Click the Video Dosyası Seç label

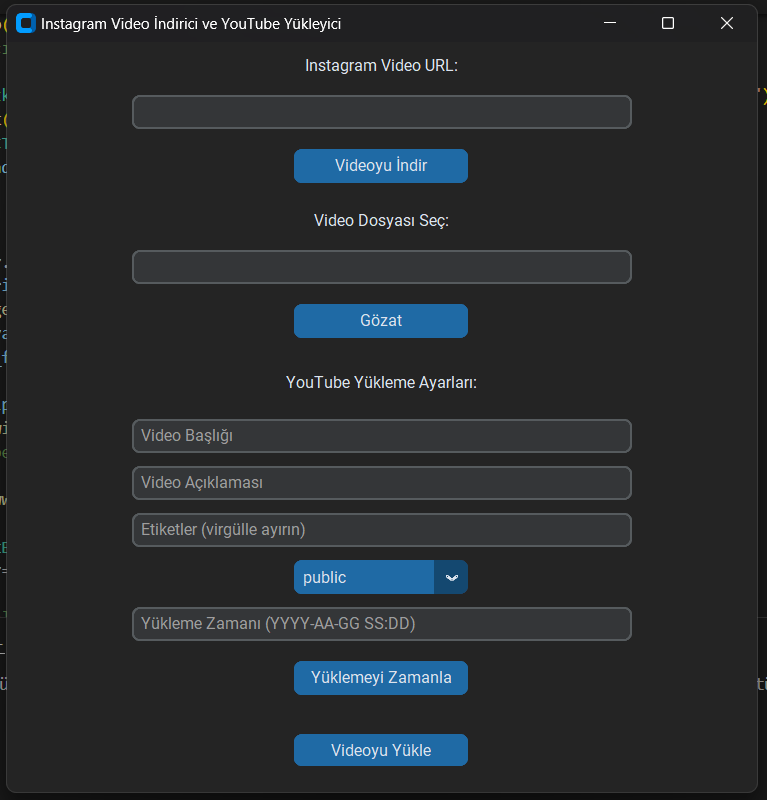(381, 220)
